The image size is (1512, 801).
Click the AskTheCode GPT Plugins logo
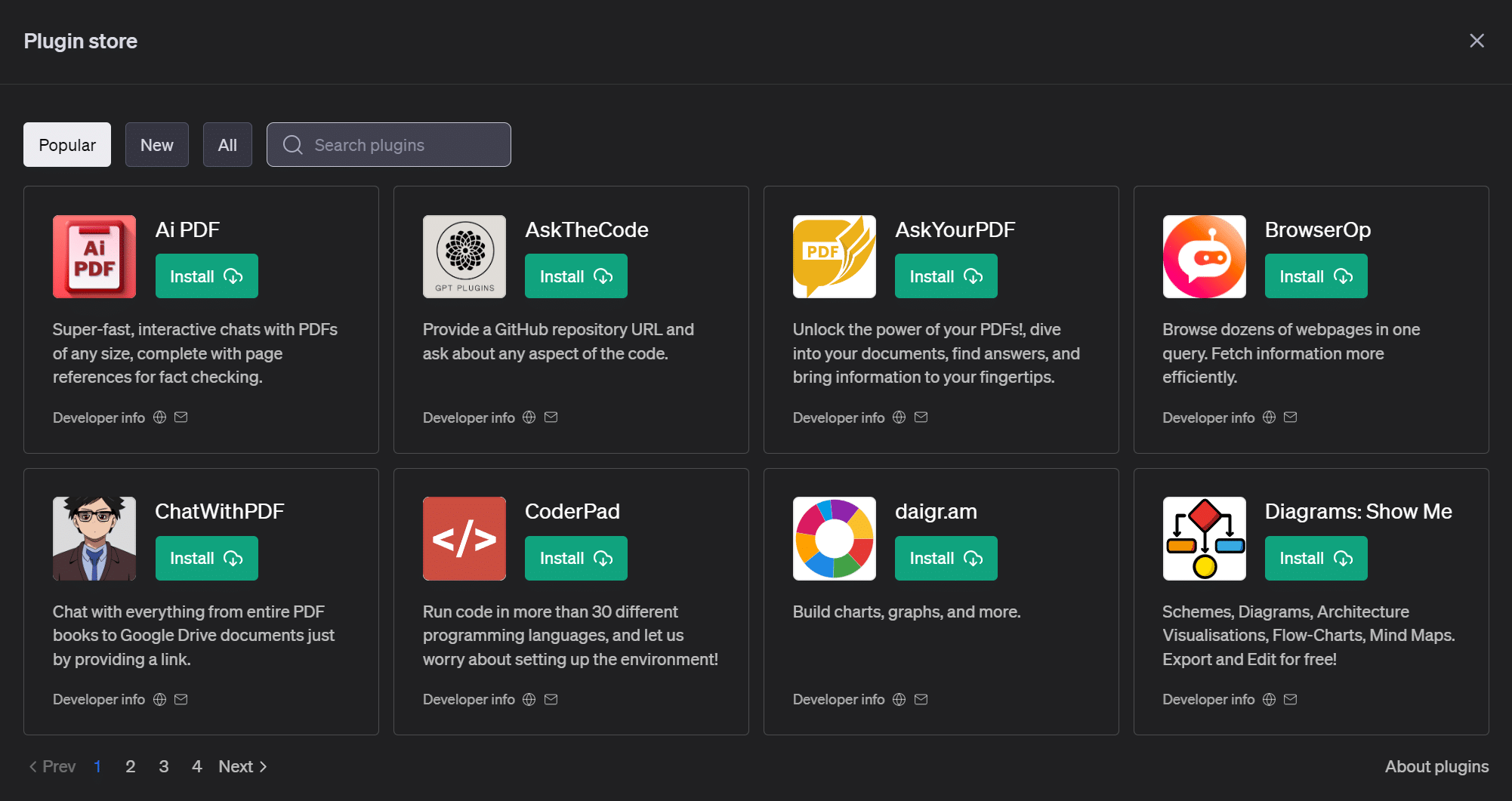pos(464,257)
